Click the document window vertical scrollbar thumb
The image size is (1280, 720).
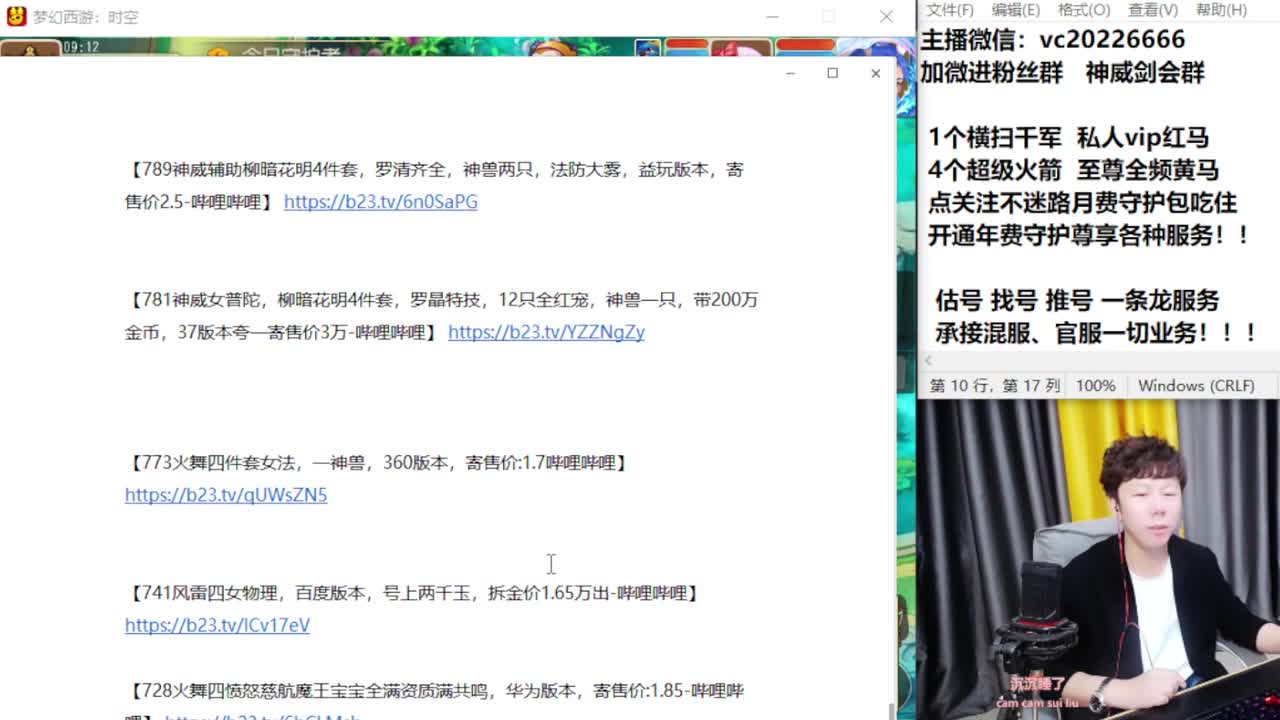coord(890,710)
